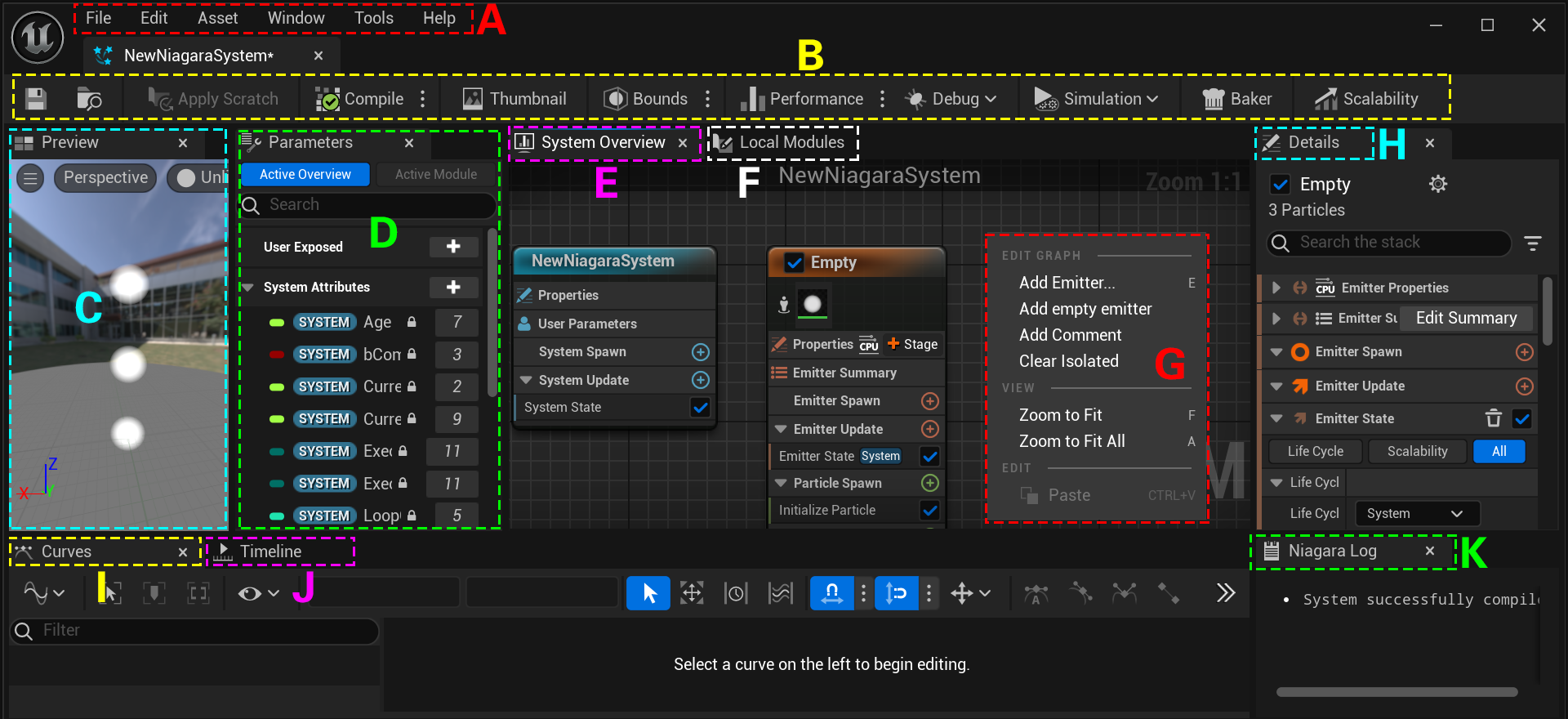This screenshot has width=1568, height=719.
Task: Disable the Empty emitter node checkbox
Action: coord(794,262)
